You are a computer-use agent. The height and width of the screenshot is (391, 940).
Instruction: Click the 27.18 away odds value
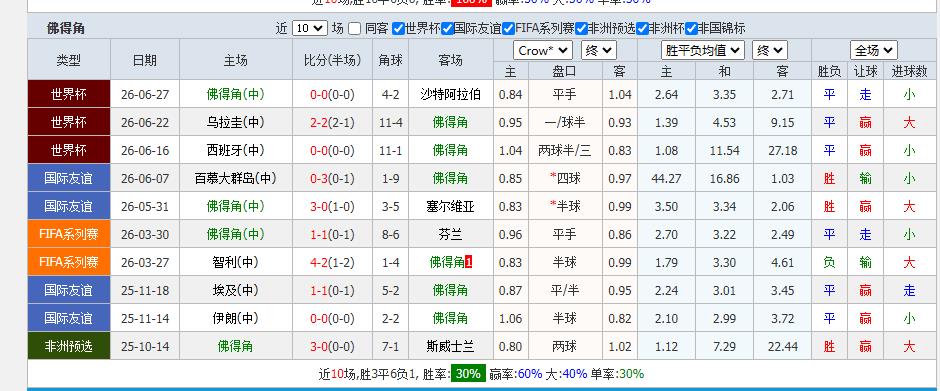pos(782,150)
